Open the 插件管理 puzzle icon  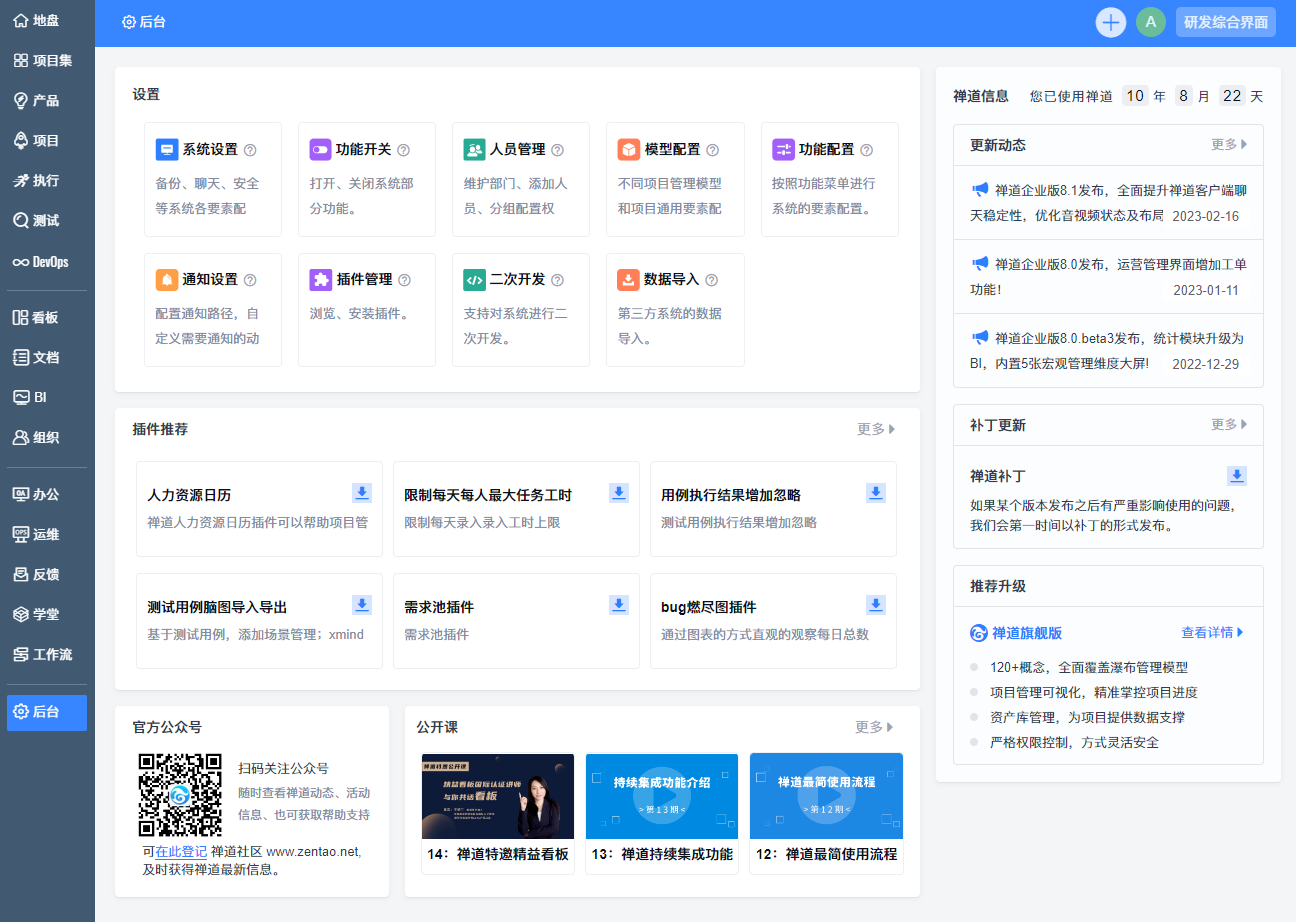[x=321, y=280]
